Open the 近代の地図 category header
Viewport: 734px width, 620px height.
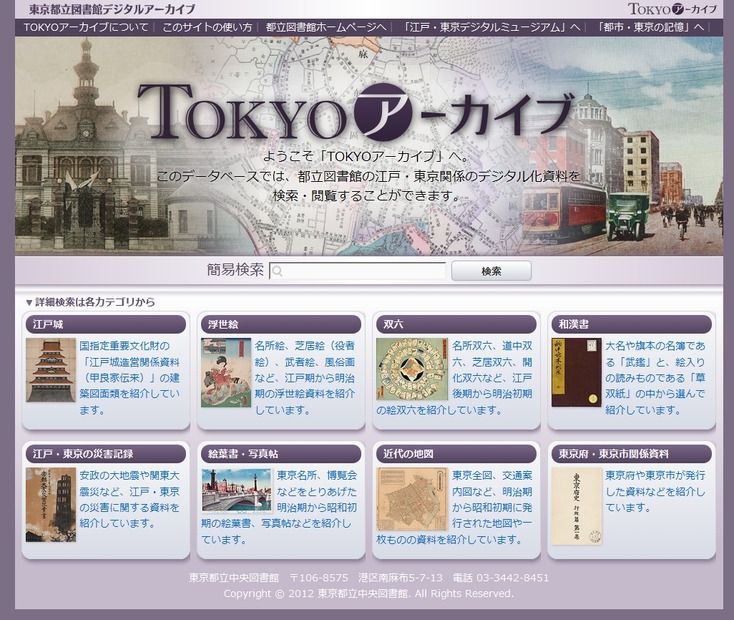pyautogui.click(x=456, y=454)
